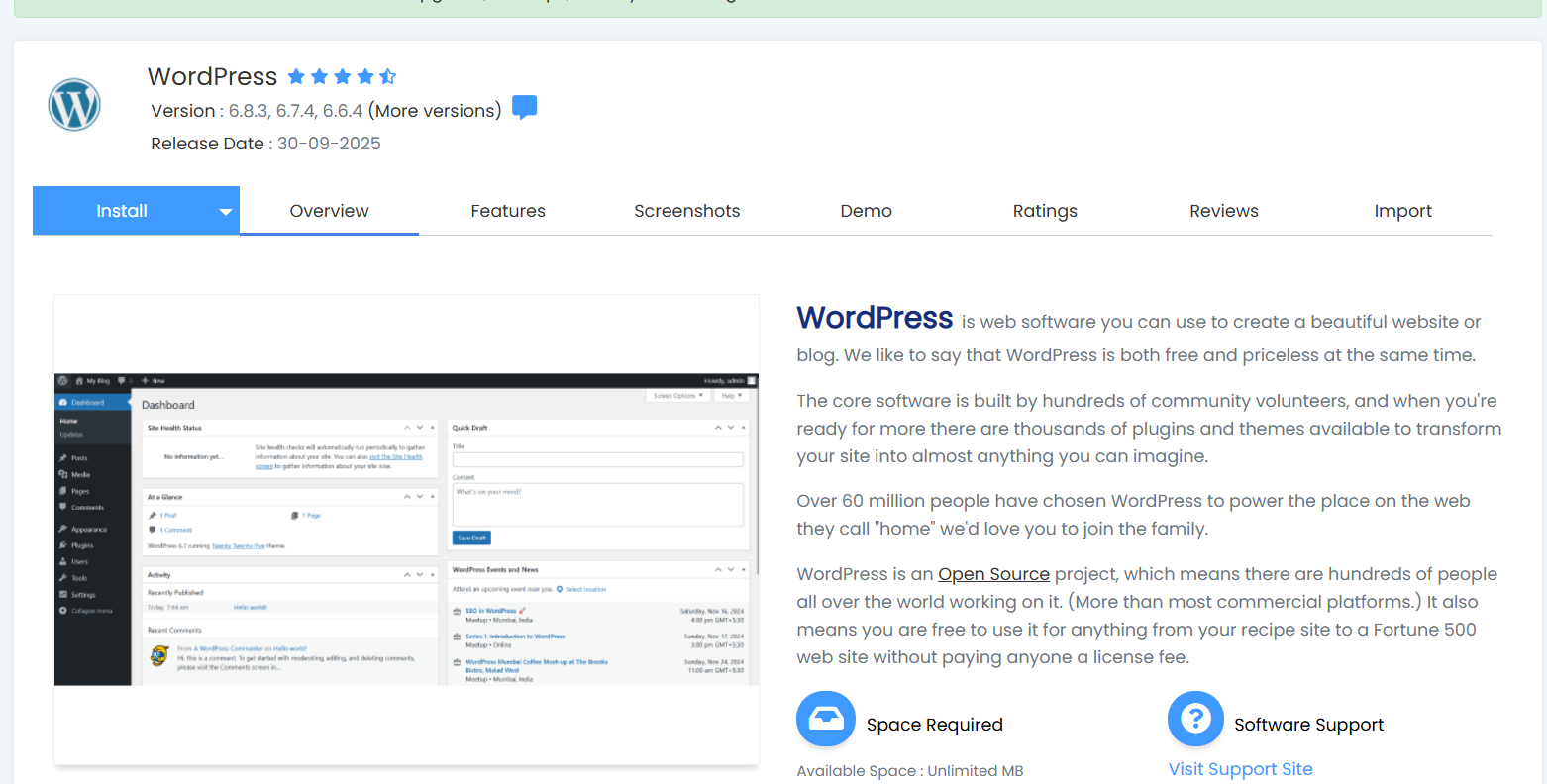The width and height of the screenshot is (1547, 784).
Task: Click the Software Support question mark icon
Action: (x=1195, y=719)
